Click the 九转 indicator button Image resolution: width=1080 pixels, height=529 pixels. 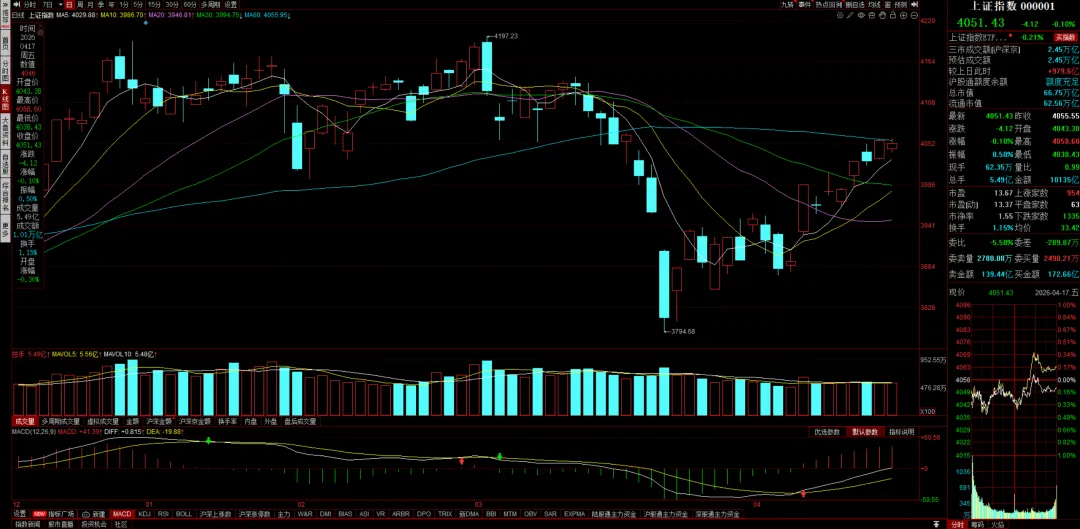788,5
